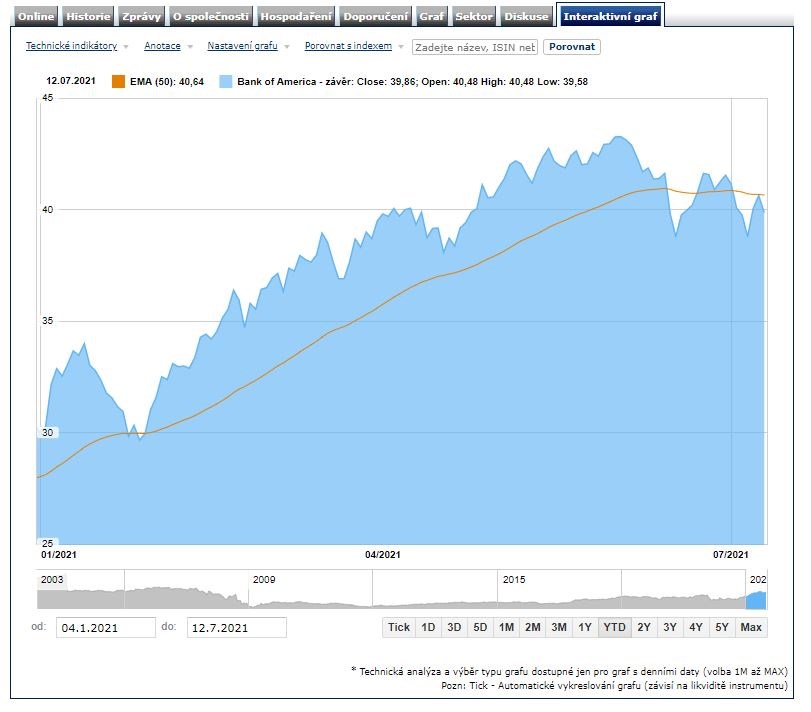This screenshot has height=712, width=811.
Task: Switch to the Historie tab
Action: coord(88,16)
